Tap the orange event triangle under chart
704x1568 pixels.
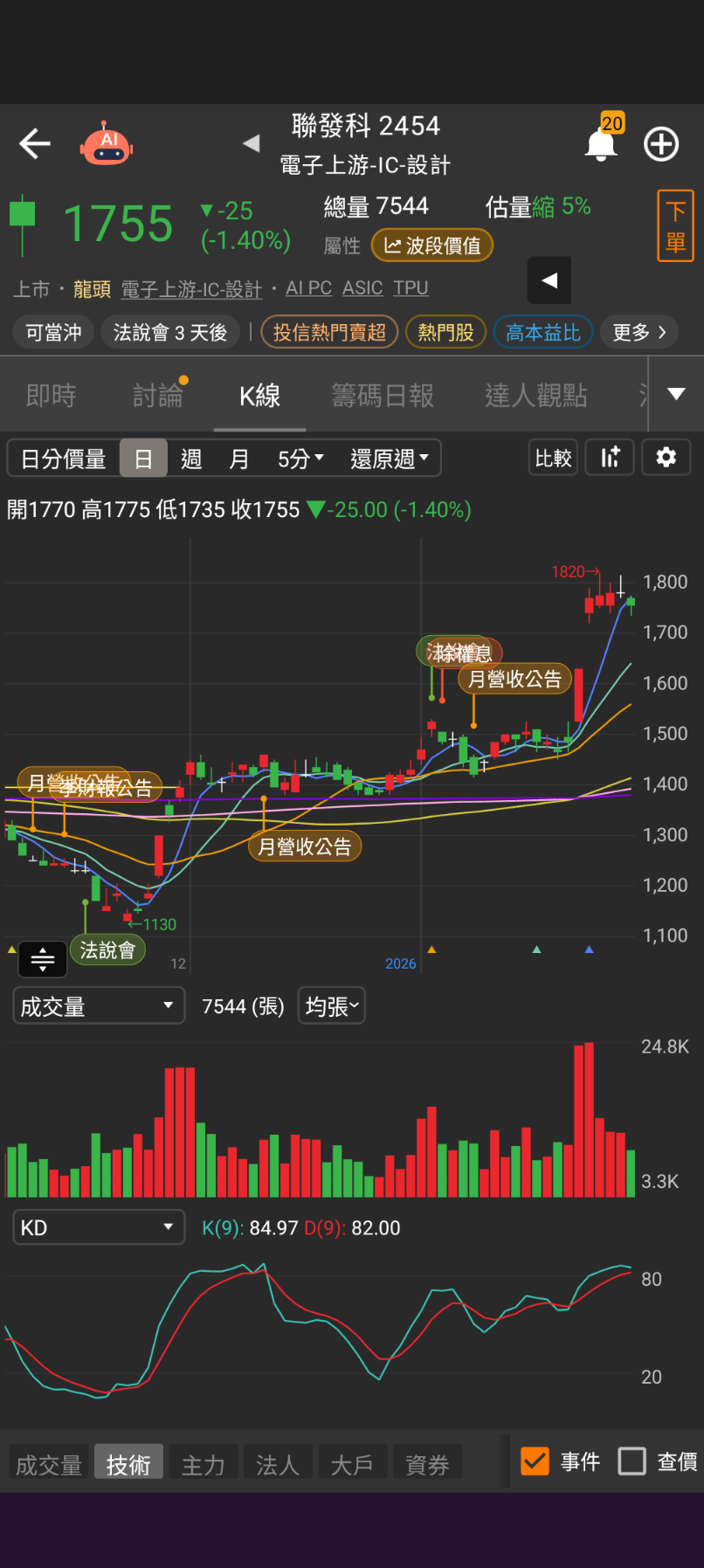coord(431,949)
